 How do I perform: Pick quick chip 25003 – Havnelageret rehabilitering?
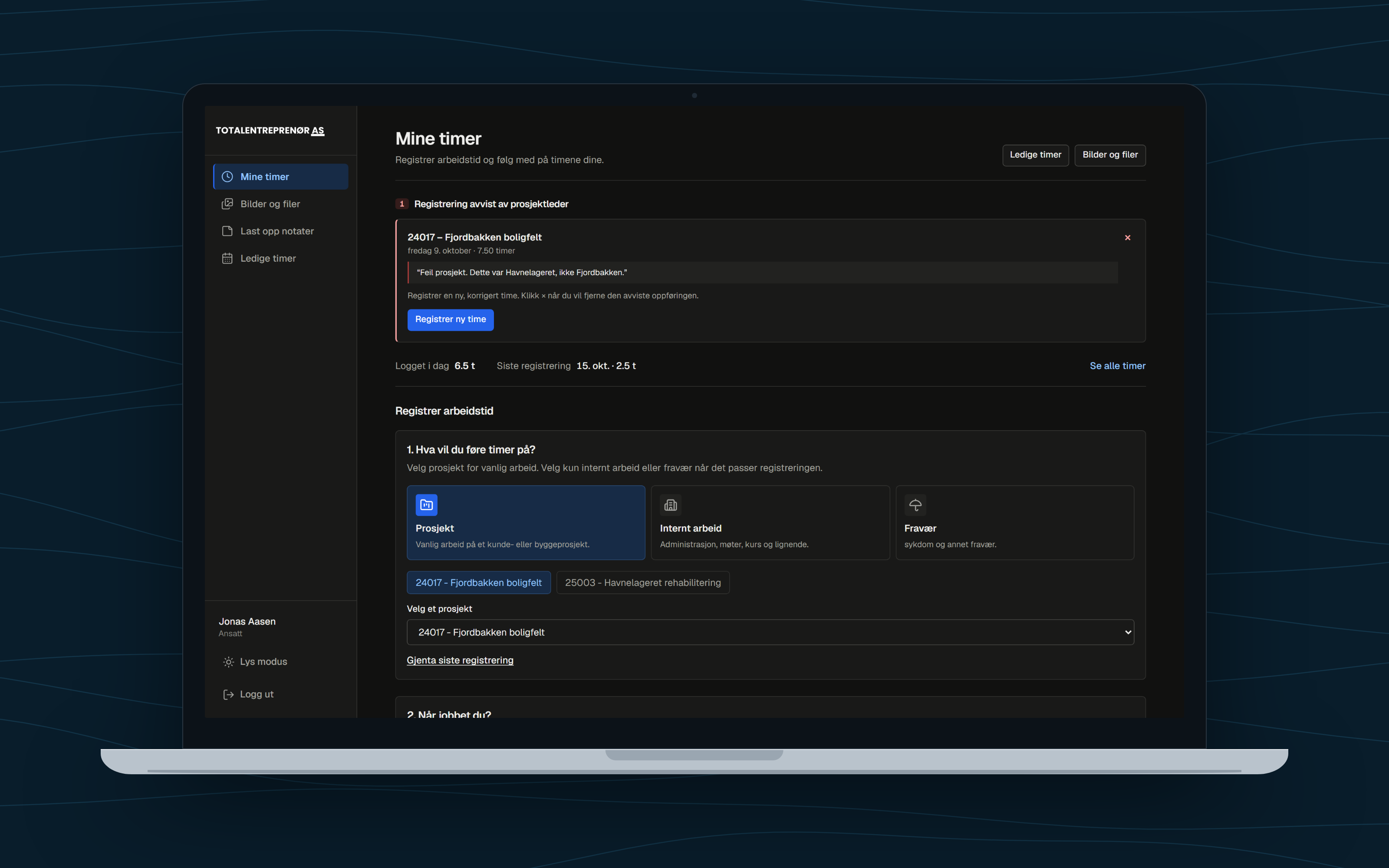point(643,583)
